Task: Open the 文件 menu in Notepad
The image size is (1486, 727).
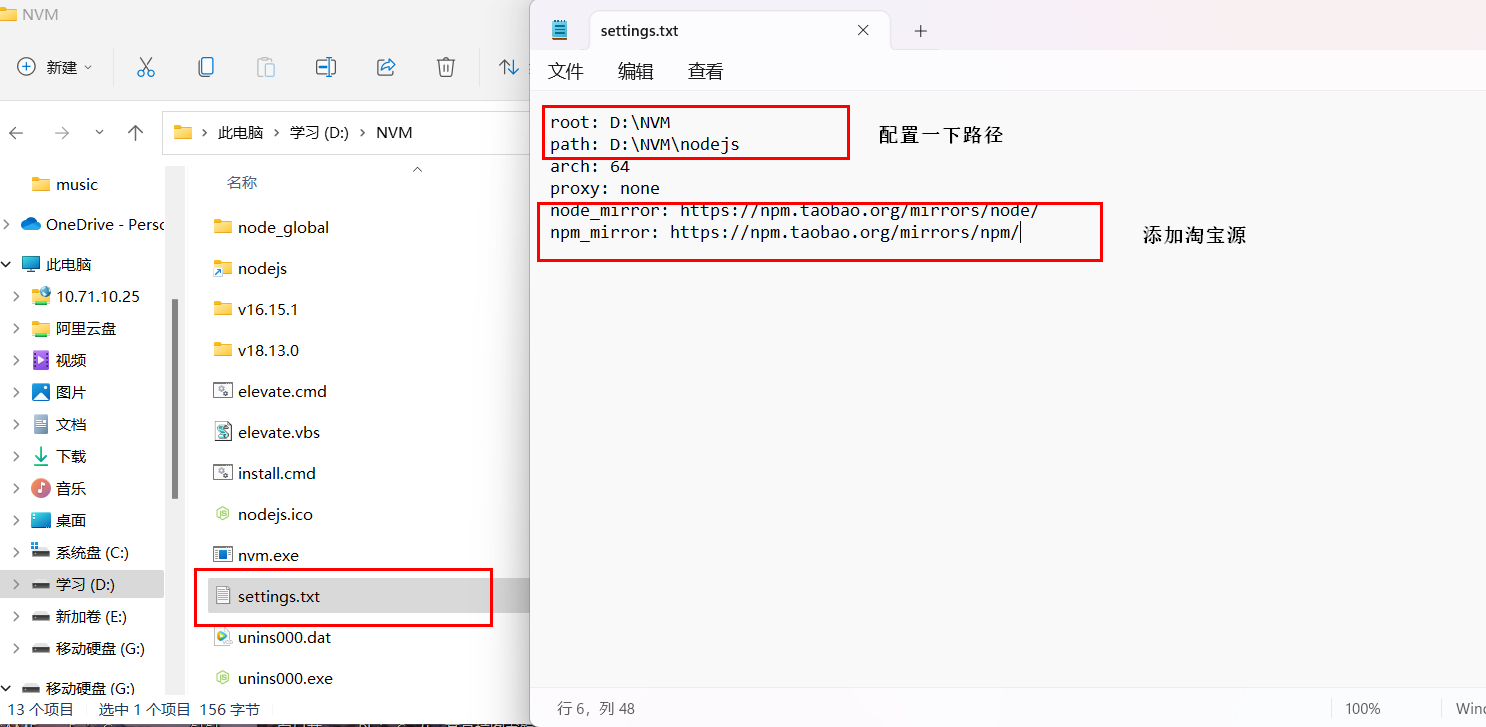Action: (x=566, y=71)
